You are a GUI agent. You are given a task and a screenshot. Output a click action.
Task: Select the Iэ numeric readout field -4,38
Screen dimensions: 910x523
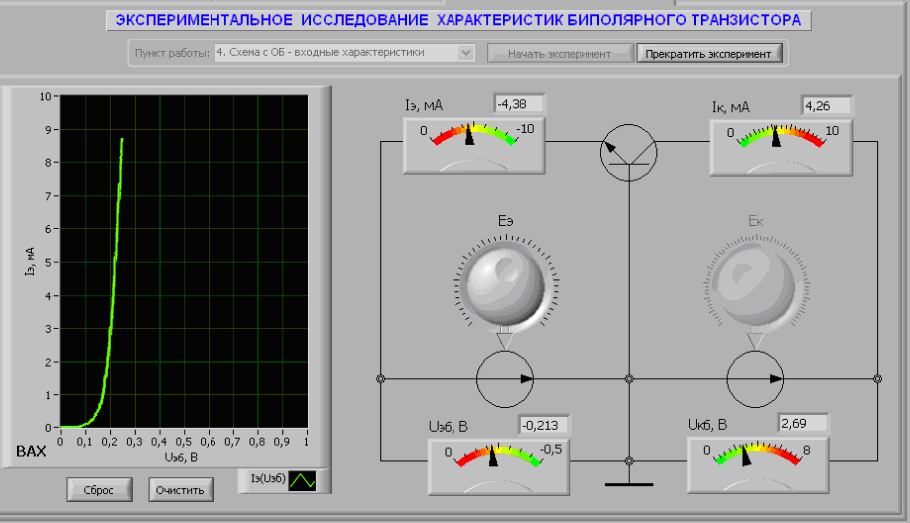point(518,103)
